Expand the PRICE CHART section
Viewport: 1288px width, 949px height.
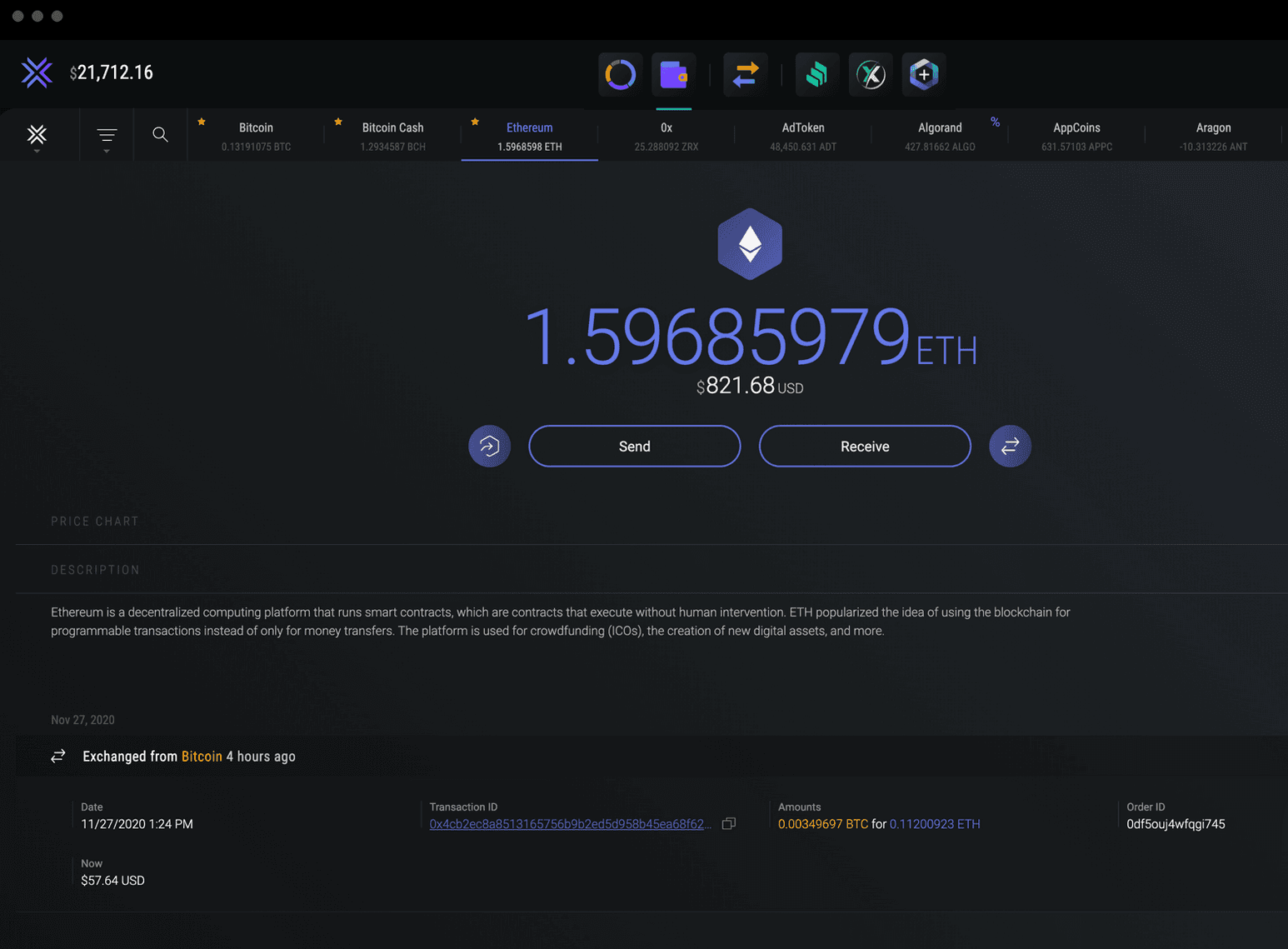pos(95,522)
